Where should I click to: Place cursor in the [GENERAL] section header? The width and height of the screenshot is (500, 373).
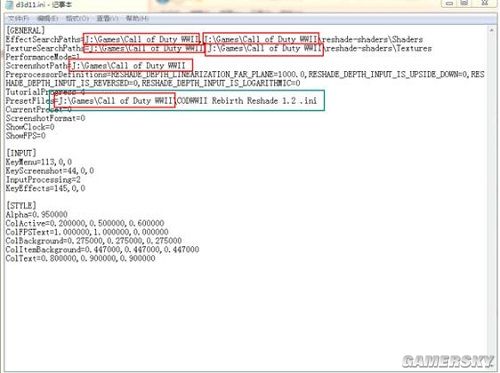[x=25, y=30]
